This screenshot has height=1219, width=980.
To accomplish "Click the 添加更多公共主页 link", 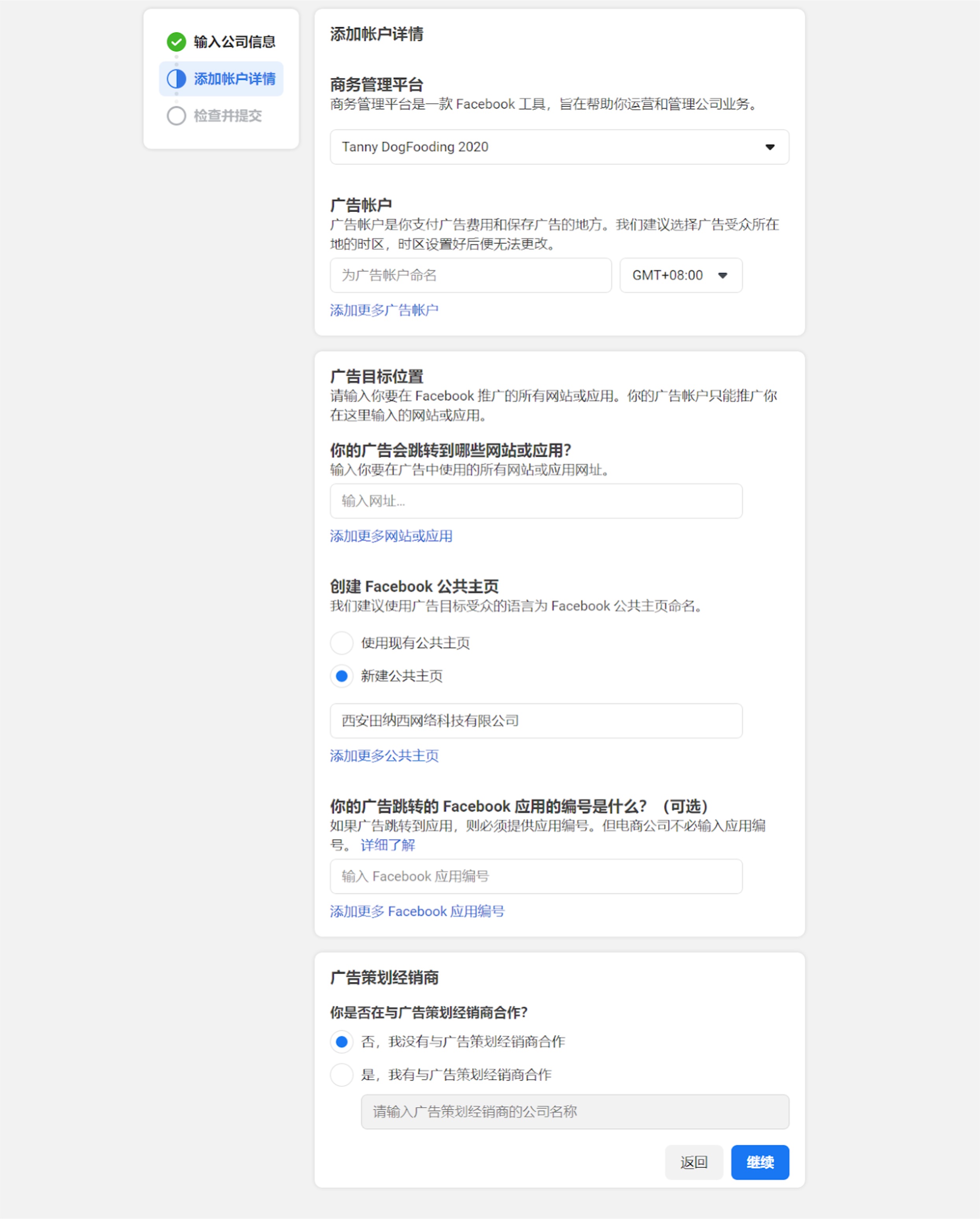I will pyautogui.click(x=384, y=755).
